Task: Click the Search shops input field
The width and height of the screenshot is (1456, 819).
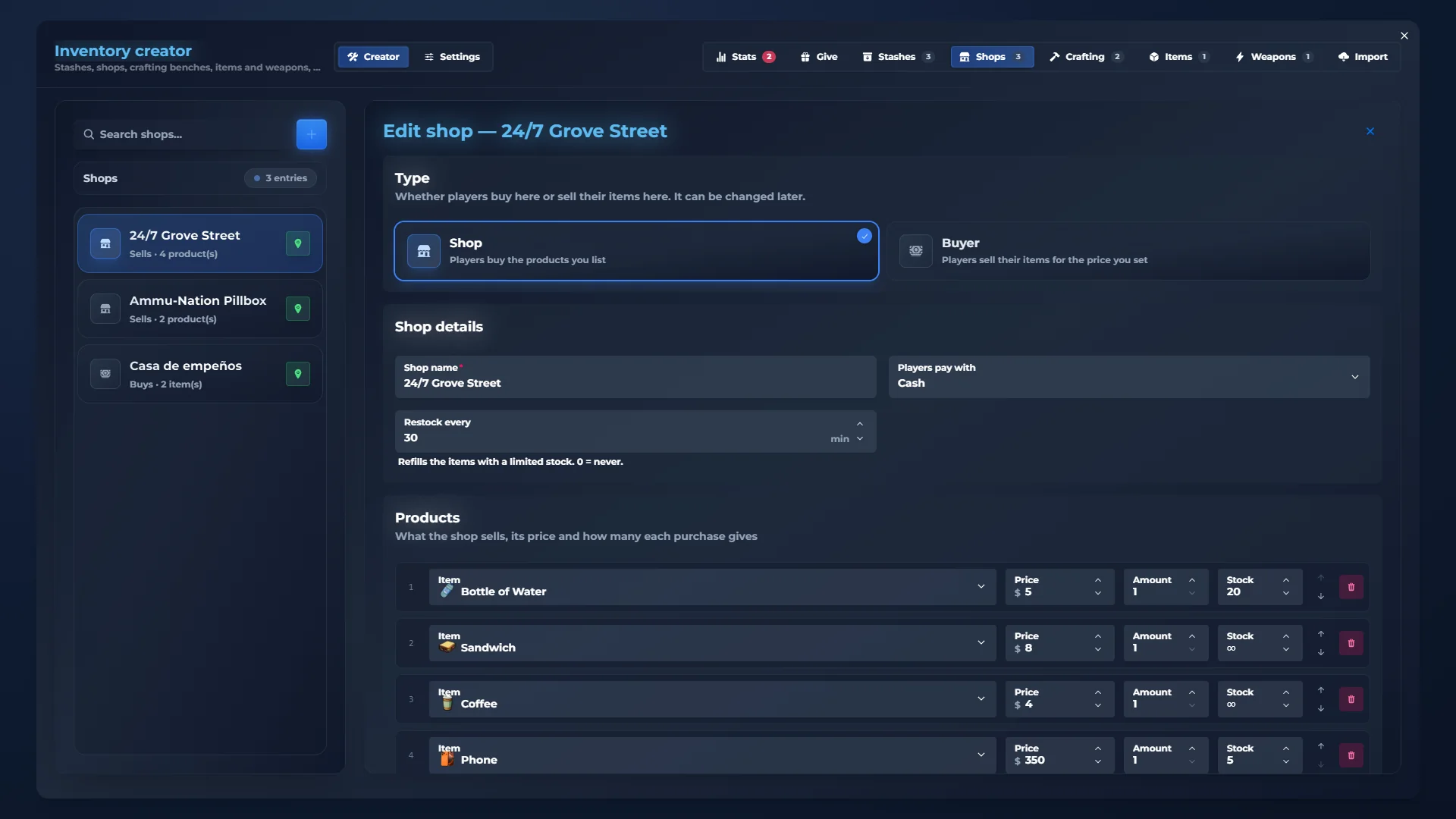Action: click(182, 134)
